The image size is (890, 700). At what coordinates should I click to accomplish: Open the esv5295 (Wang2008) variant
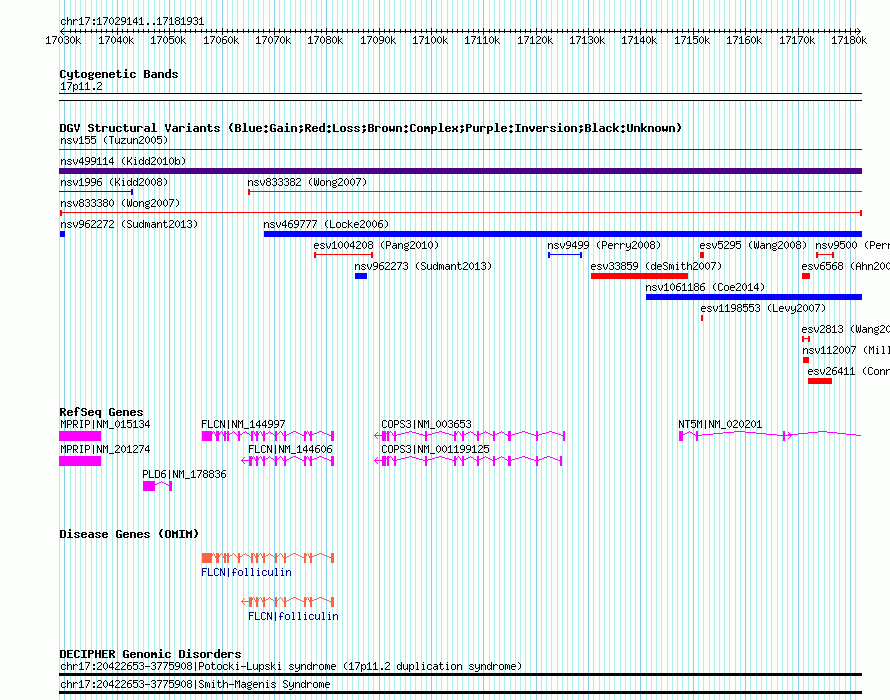(753, 245)
